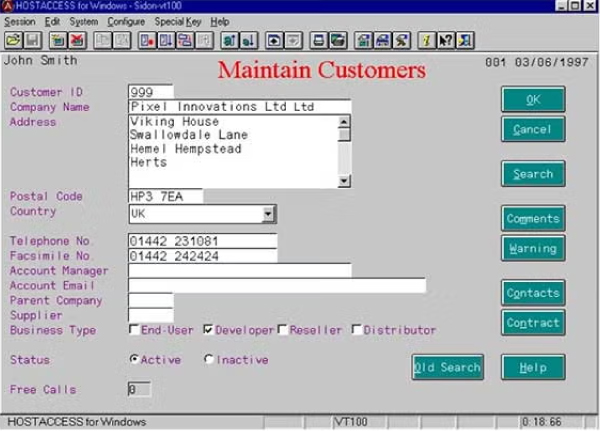Open the Comments button
Viewport: 600px width, 431px height.
[x=533, y=218]
